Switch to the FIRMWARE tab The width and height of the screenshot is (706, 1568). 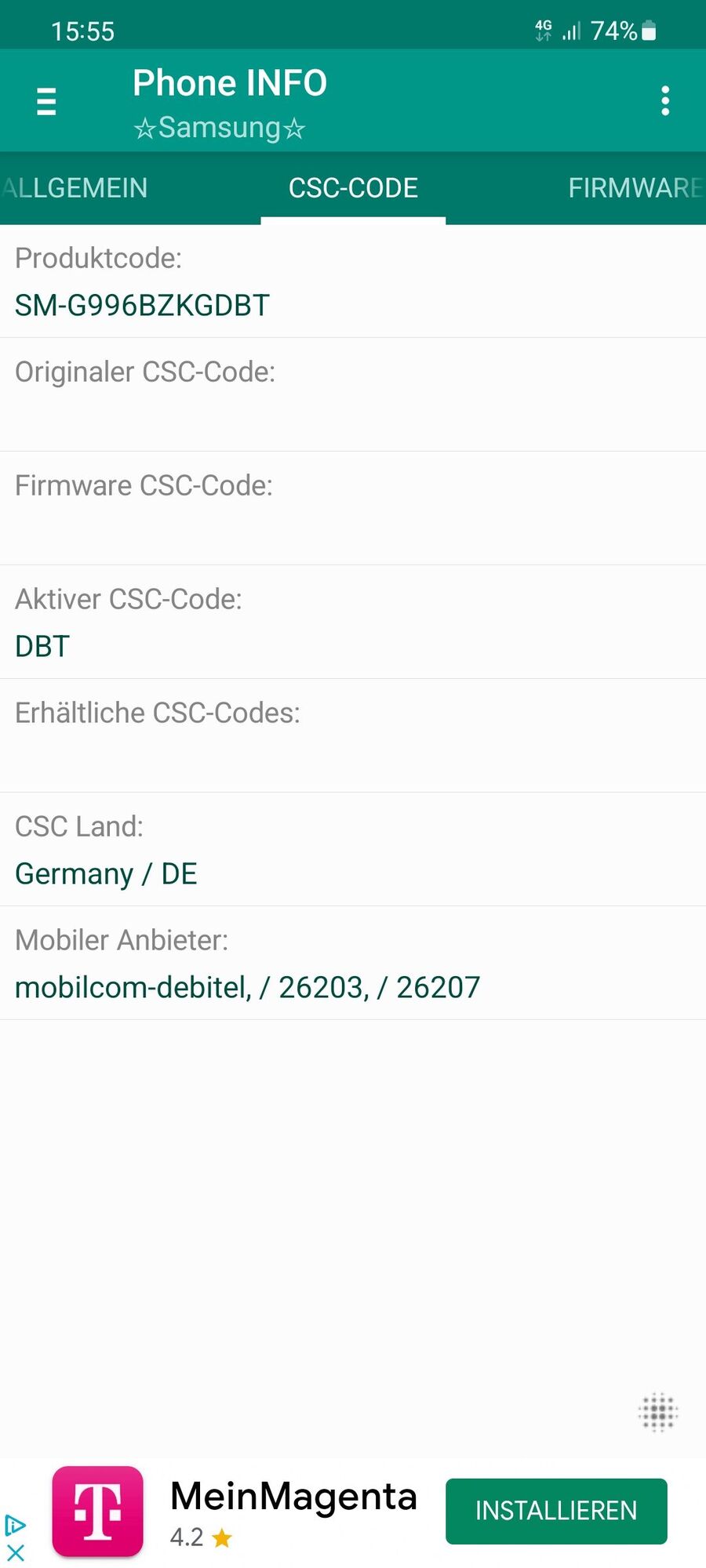[x=634, y=188]
